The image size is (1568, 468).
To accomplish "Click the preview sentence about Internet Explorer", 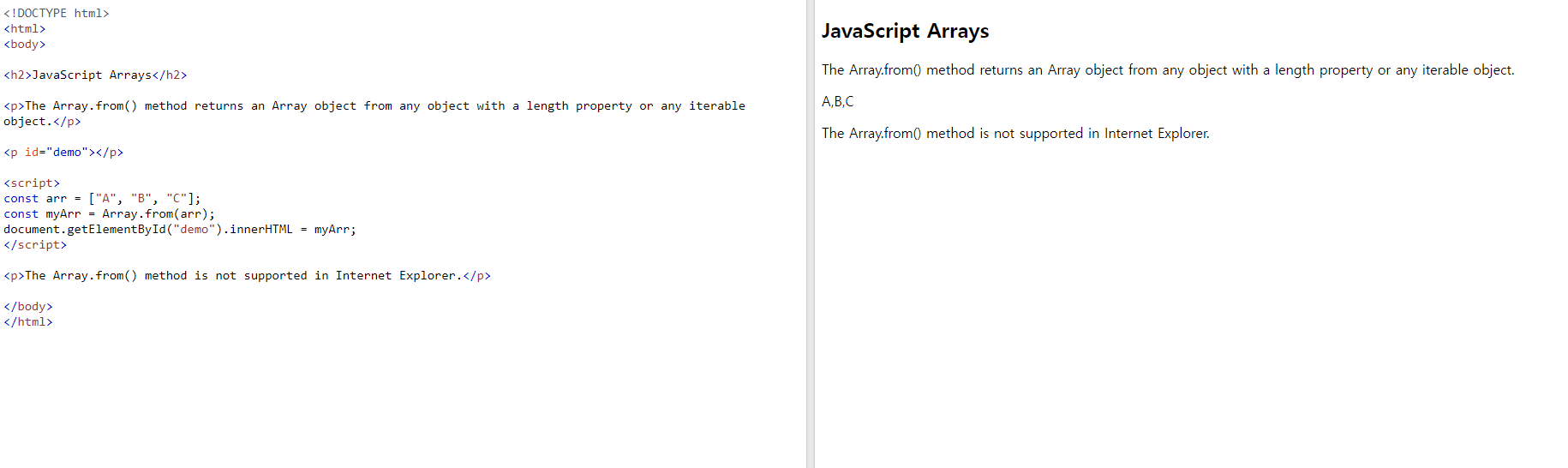I will point(1015,134).
